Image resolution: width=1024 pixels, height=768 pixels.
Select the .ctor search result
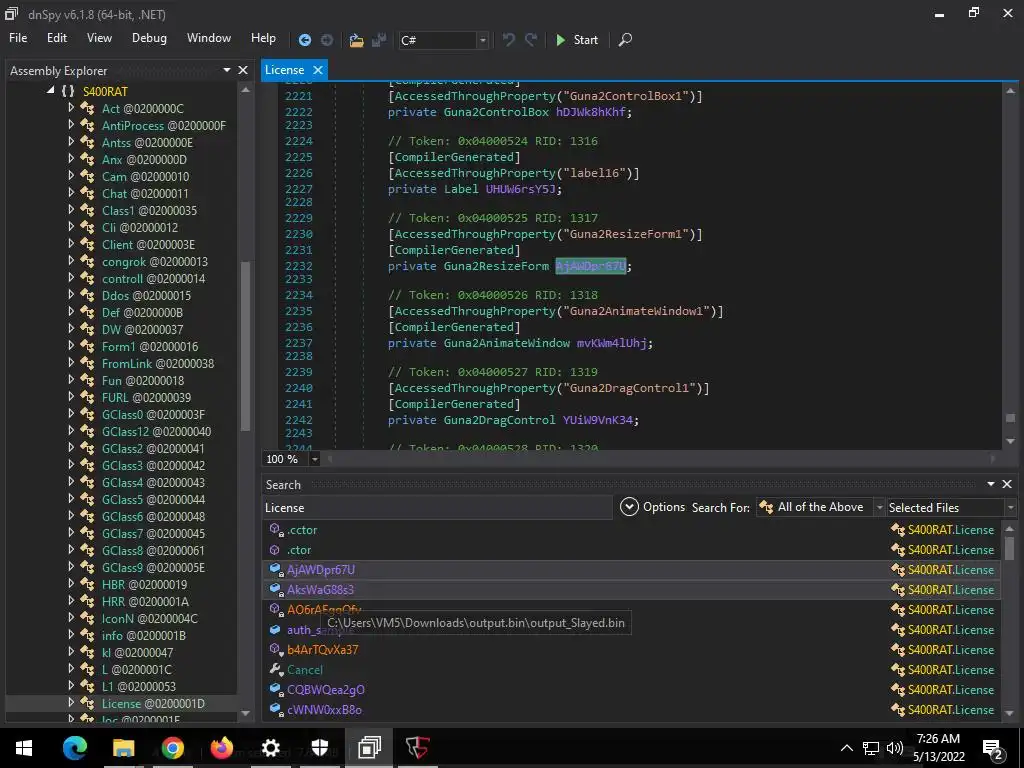pyautogui.click(x=630, y=550)
